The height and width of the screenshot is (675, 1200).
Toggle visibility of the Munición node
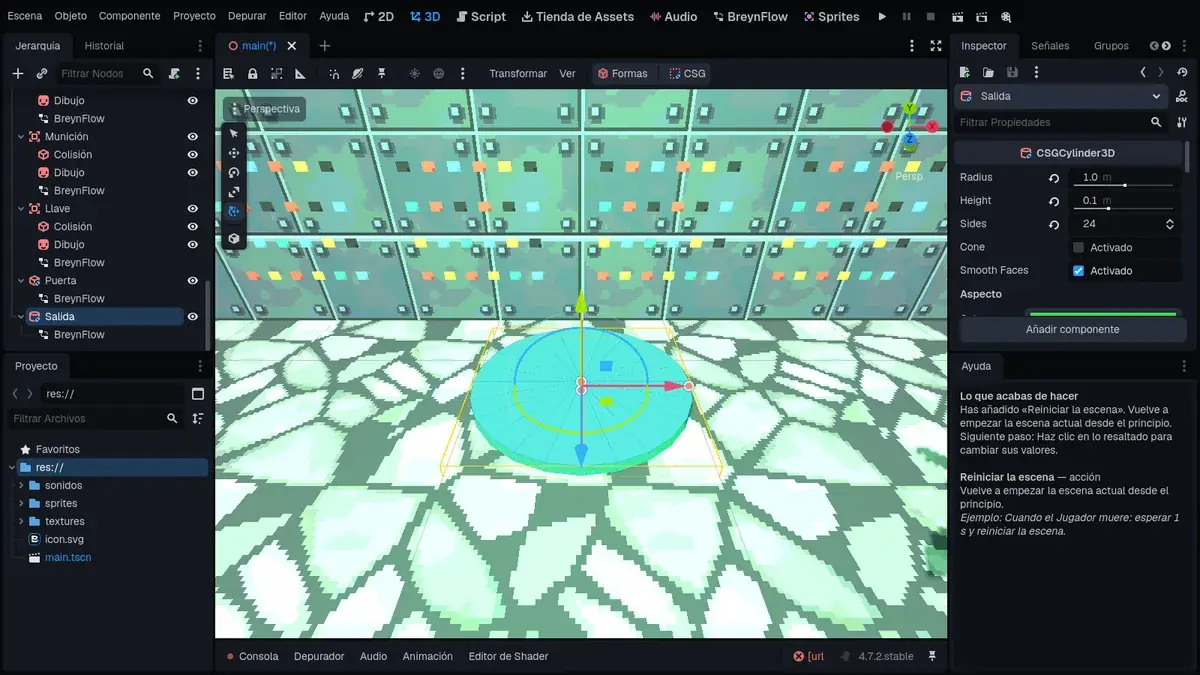pyautogui.click(x=193, y=137)
